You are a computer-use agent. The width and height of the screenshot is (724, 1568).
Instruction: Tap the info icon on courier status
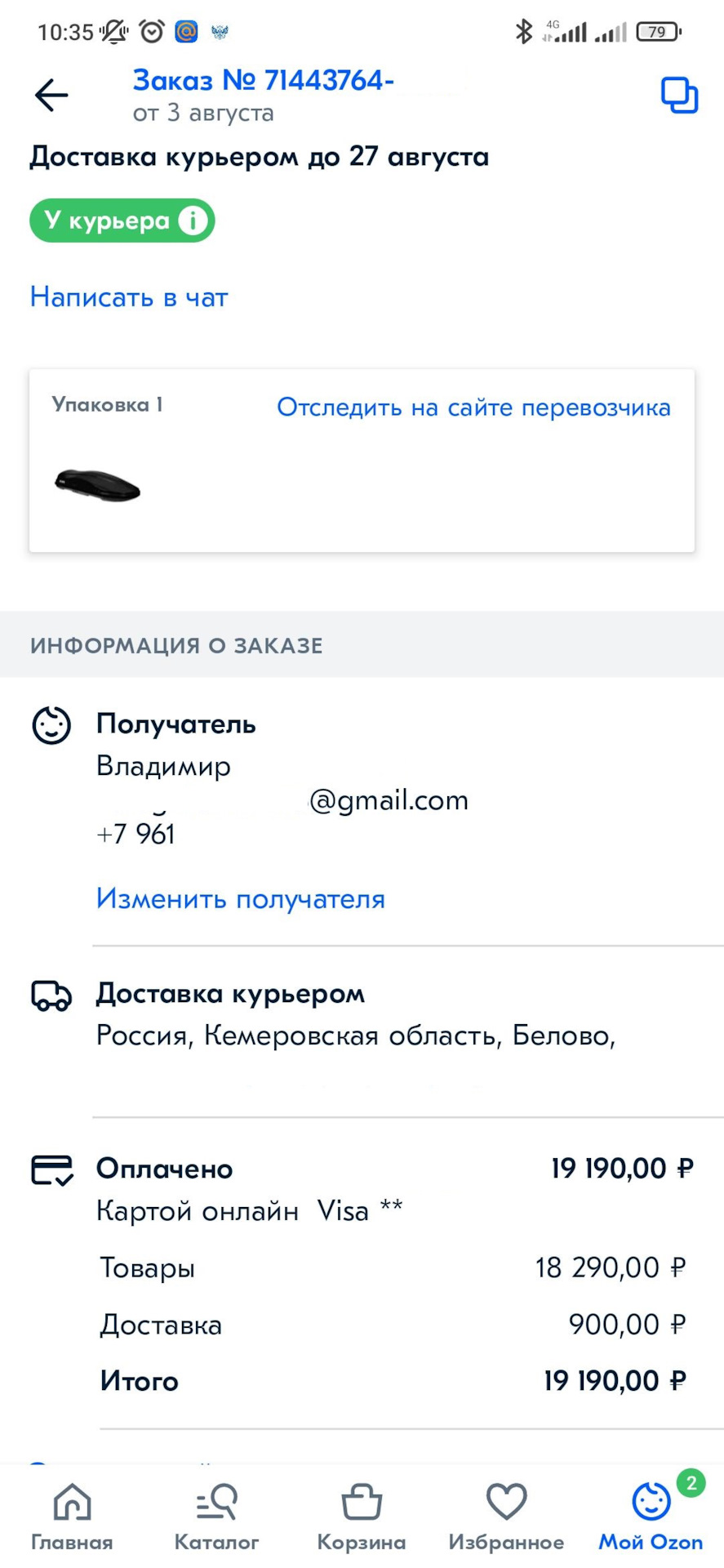(x=193, y=220)
